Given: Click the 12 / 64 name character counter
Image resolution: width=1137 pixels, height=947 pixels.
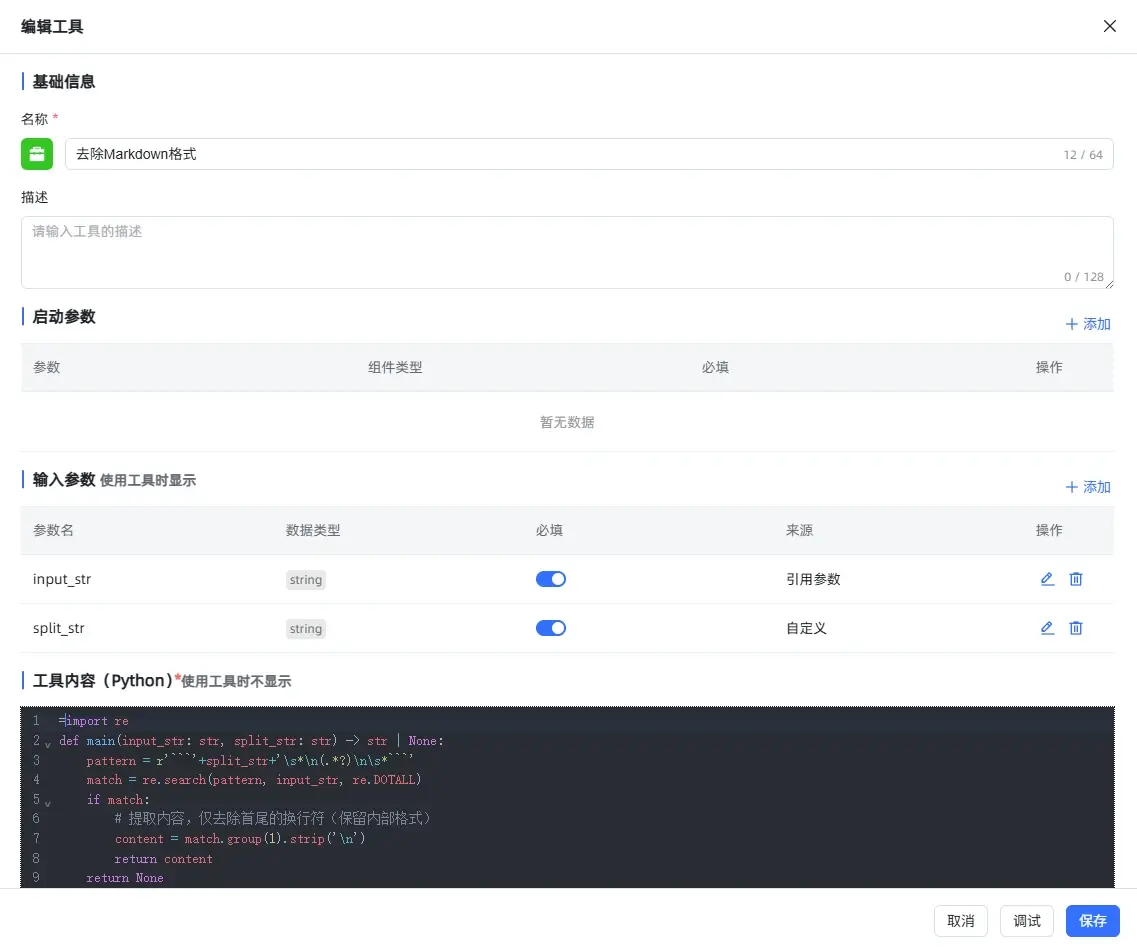Looking at the screenshot, I should click(1083, 154).
